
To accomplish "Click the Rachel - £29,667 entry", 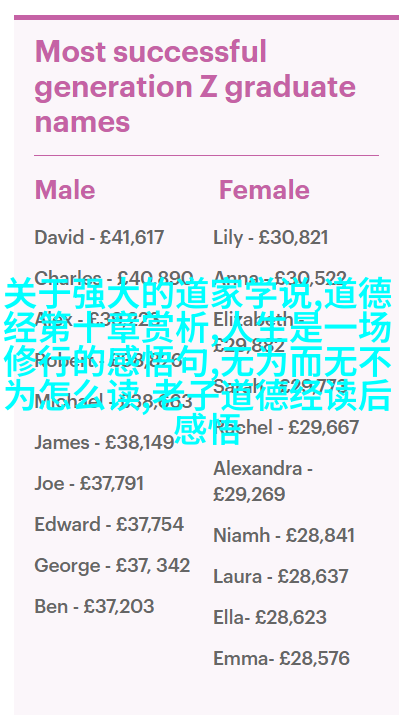I will pyautogui.click(x=286, y=428).
